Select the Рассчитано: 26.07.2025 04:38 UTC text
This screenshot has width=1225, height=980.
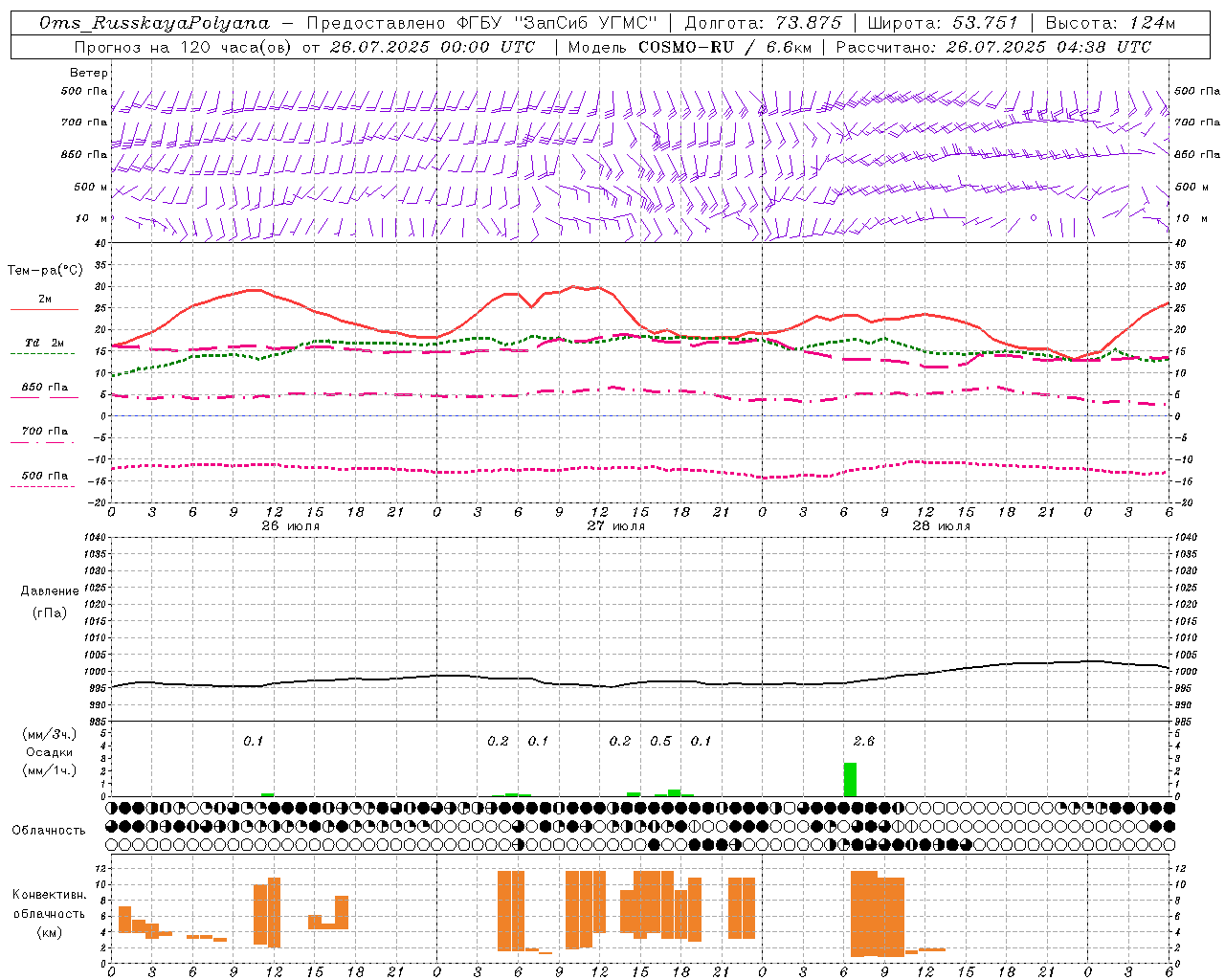point(993,47)
